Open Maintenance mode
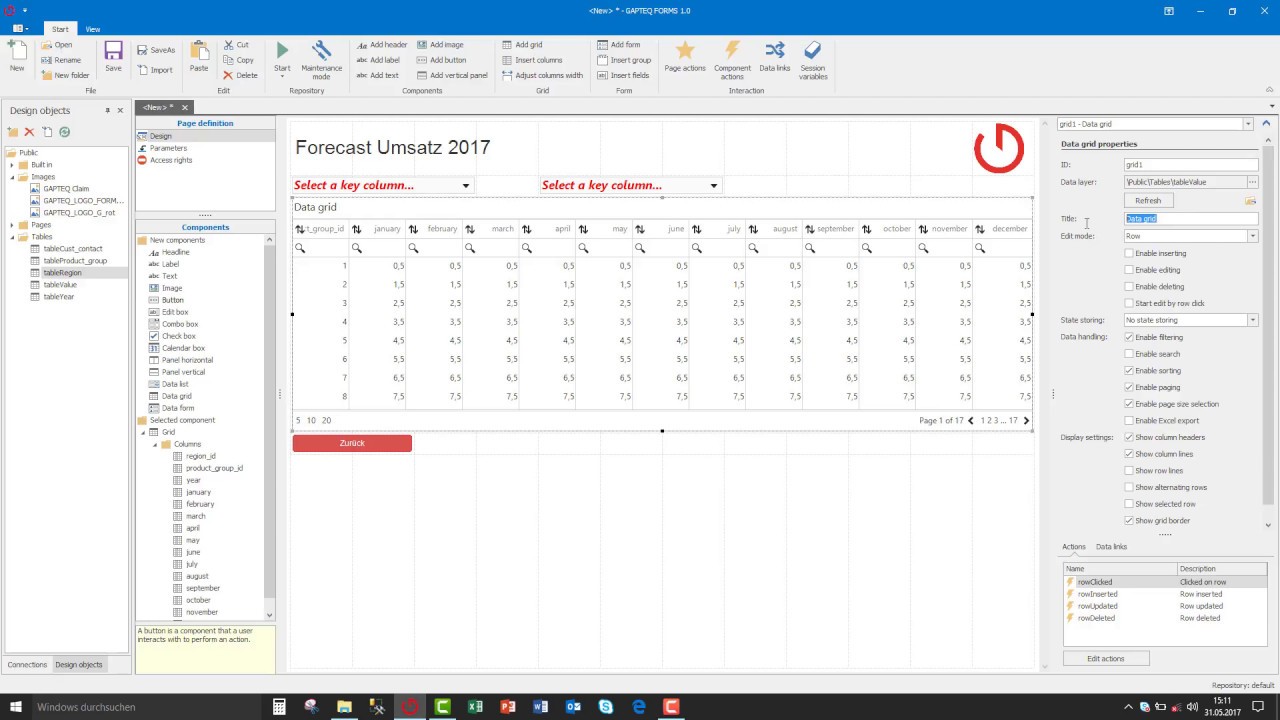Viewport: 1280px width, 720px height. (322, 60)
